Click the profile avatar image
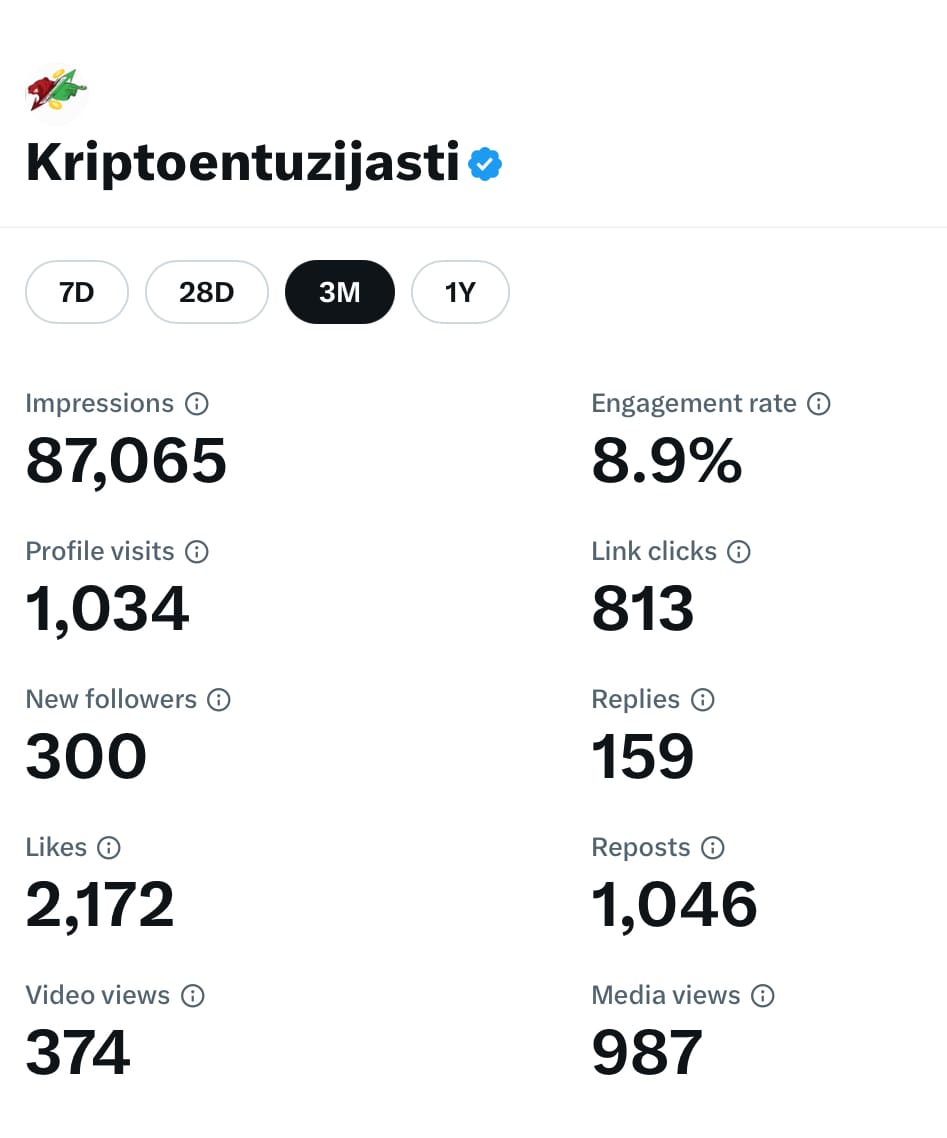 click(56, 91)
